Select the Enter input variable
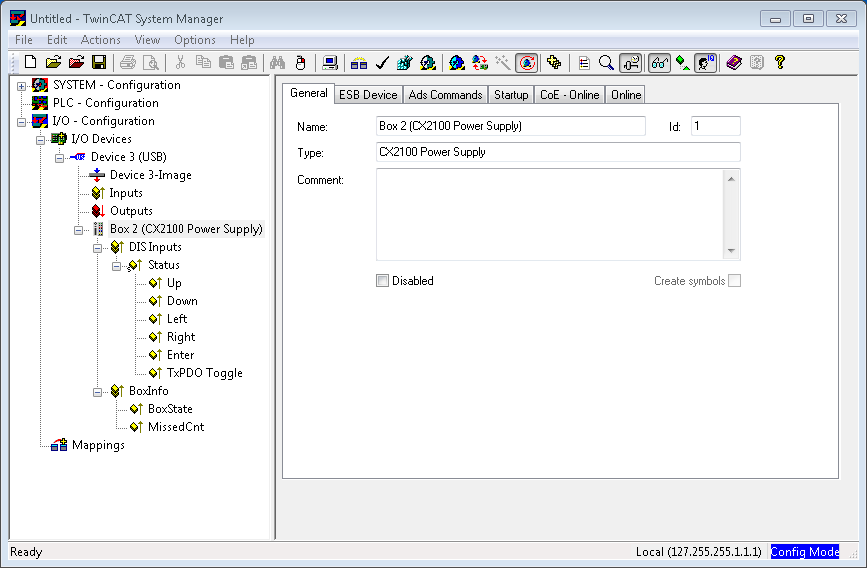This screenshot has width=867, height=568. [x=180, y=355]
